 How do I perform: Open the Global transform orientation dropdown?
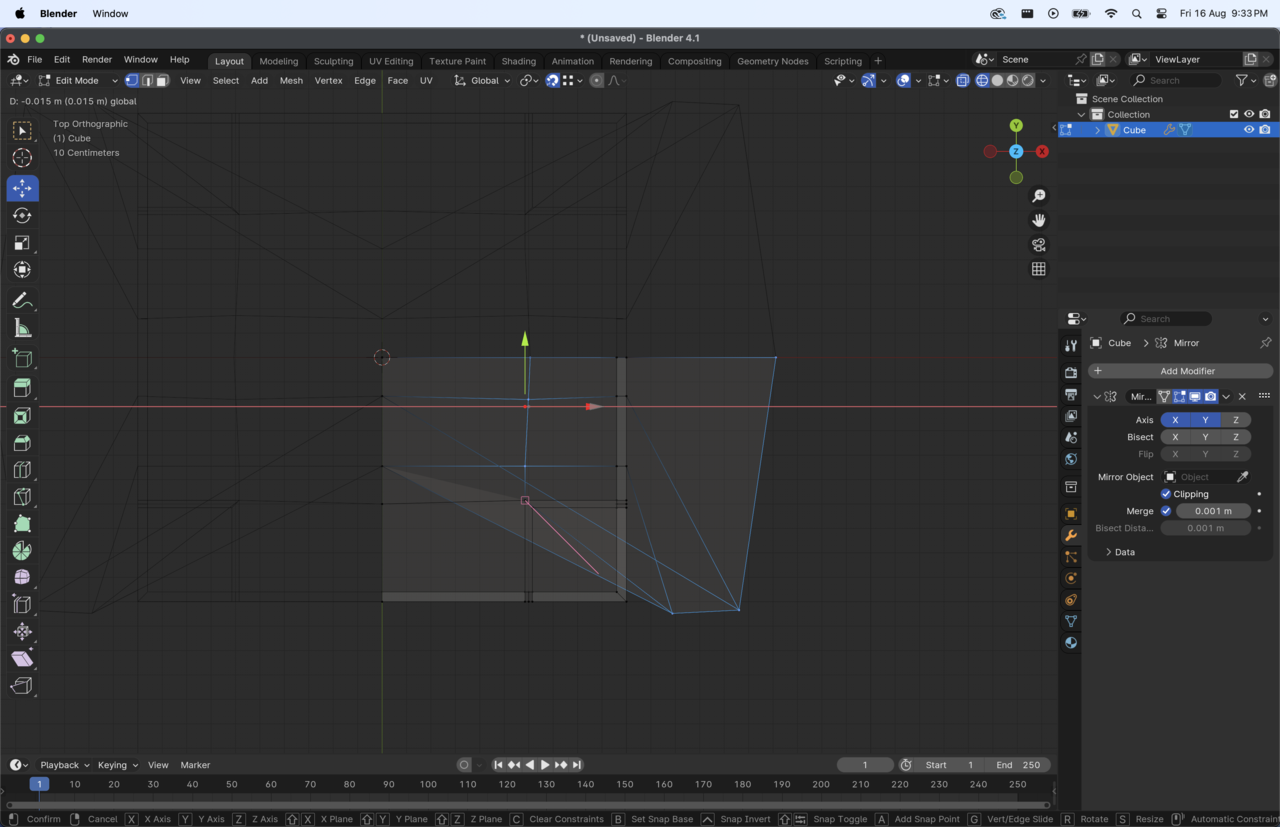pos(483,81)
